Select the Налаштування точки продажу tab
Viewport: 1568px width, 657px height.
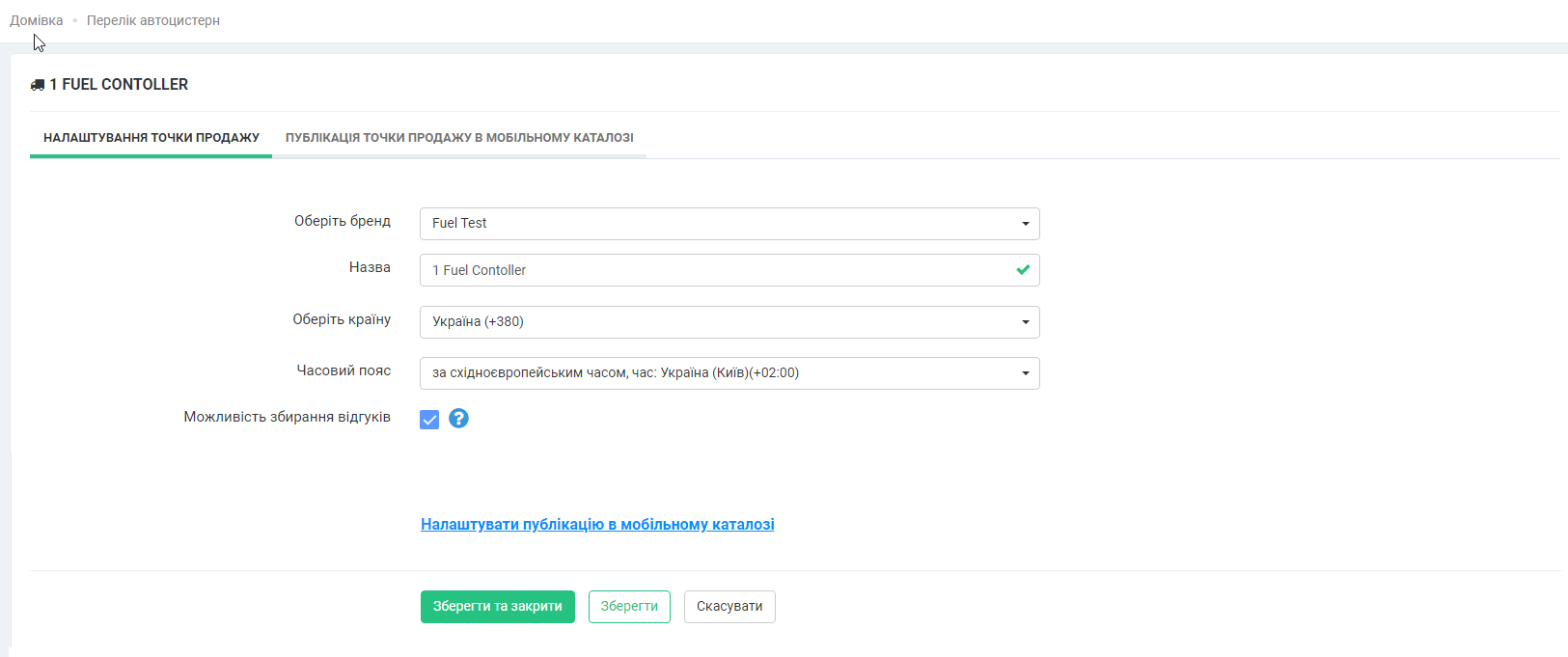point(151,138)
